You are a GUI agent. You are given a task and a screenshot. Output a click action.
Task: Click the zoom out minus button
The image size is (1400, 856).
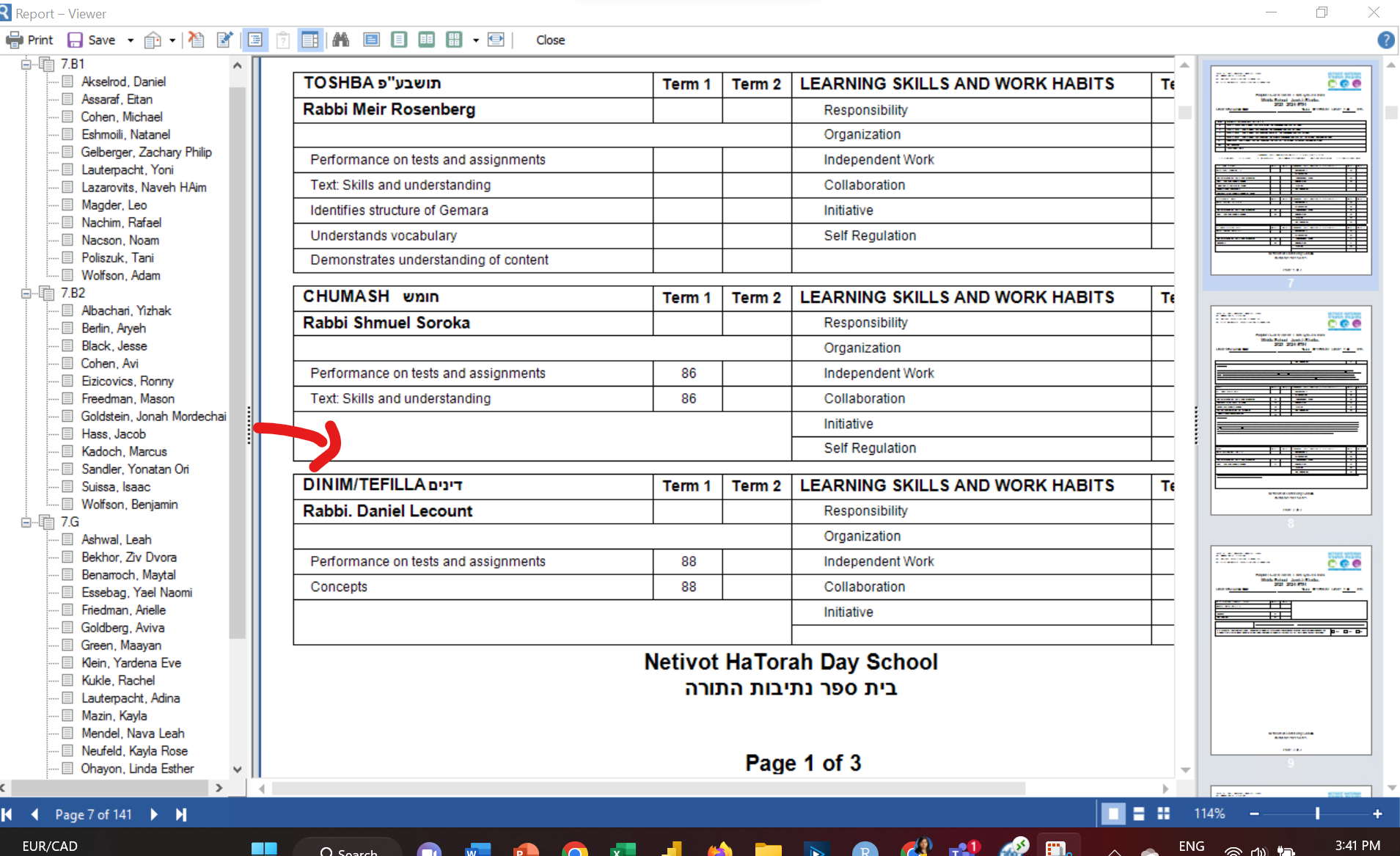coord(1254,813)
